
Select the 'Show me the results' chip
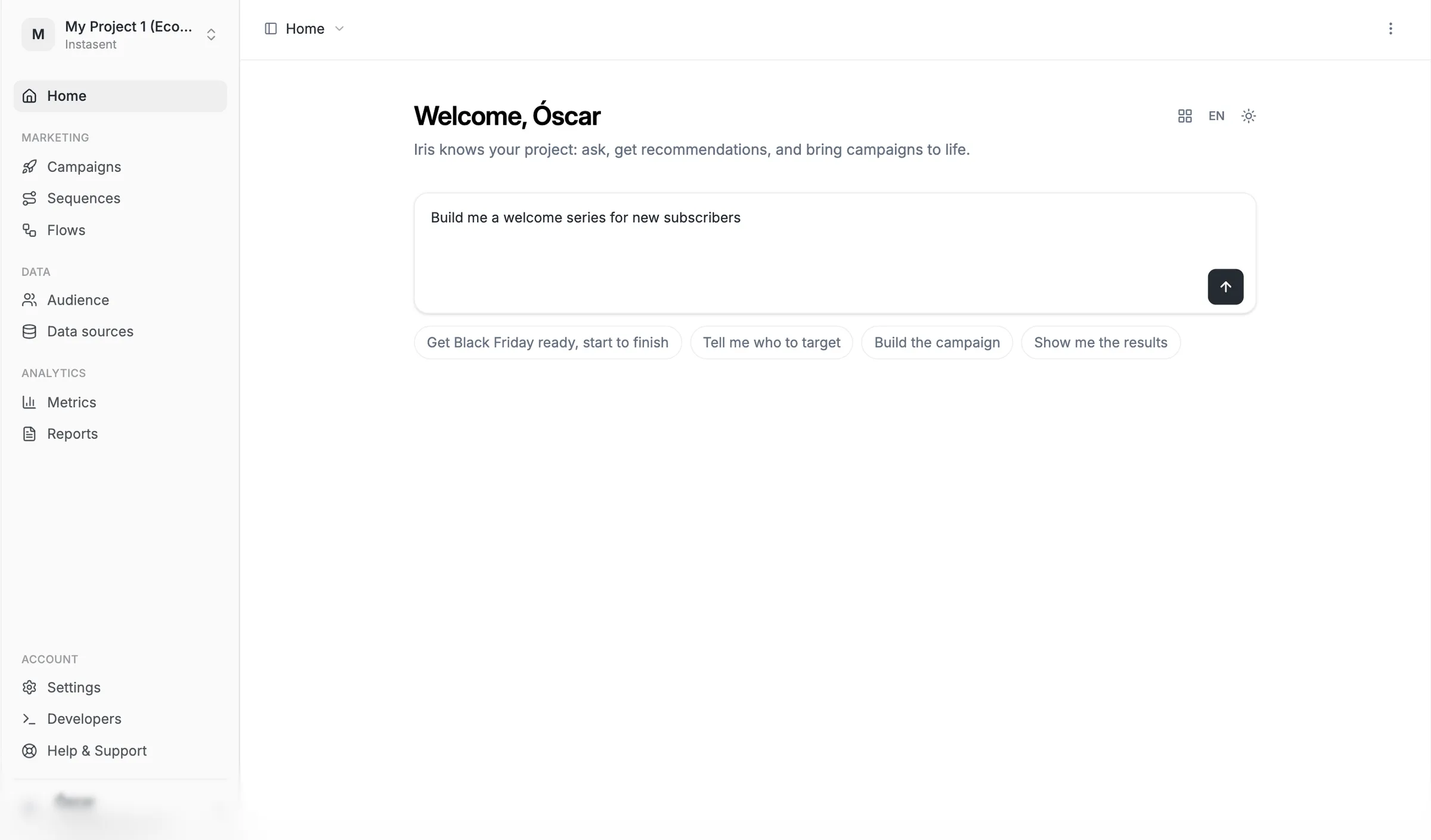click(x=1101, y=342)
